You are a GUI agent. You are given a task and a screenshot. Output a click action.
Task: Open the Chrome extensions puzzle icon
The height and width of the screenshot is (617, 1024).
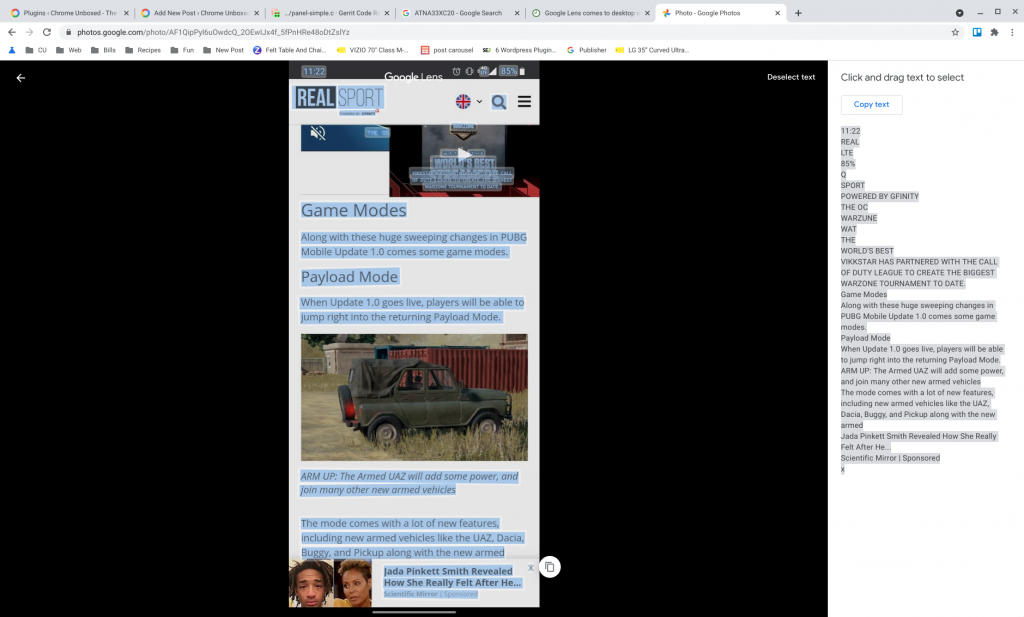994,32
